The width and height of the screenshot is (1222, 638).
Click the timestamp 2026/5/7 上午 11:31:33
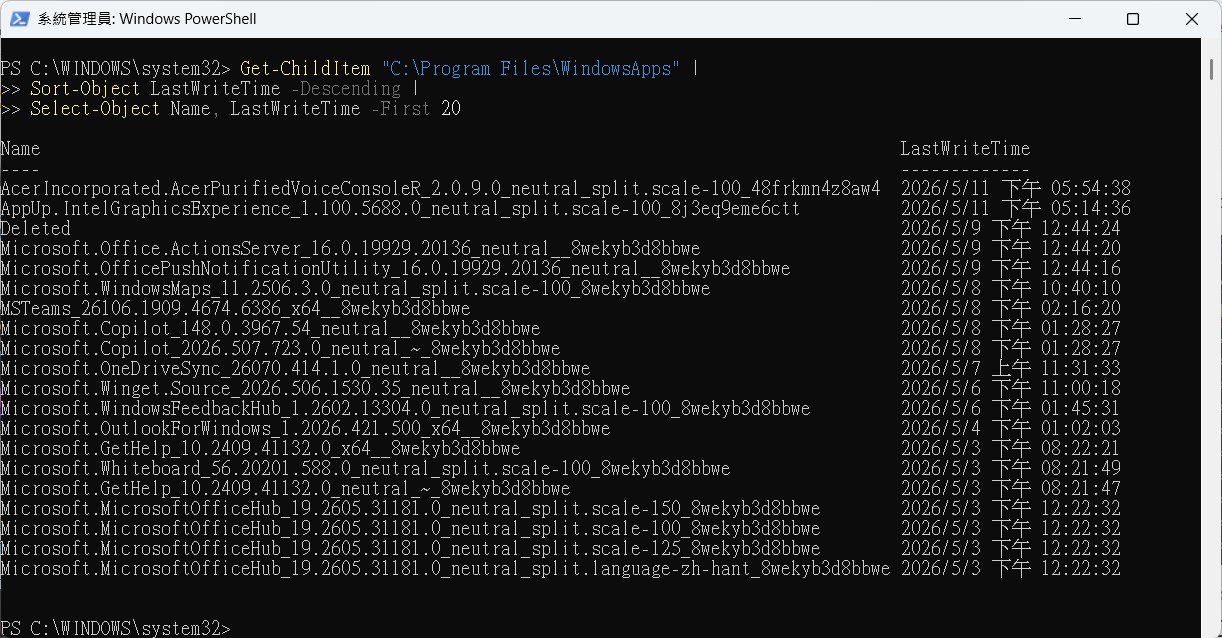(x=1011, y=368)
